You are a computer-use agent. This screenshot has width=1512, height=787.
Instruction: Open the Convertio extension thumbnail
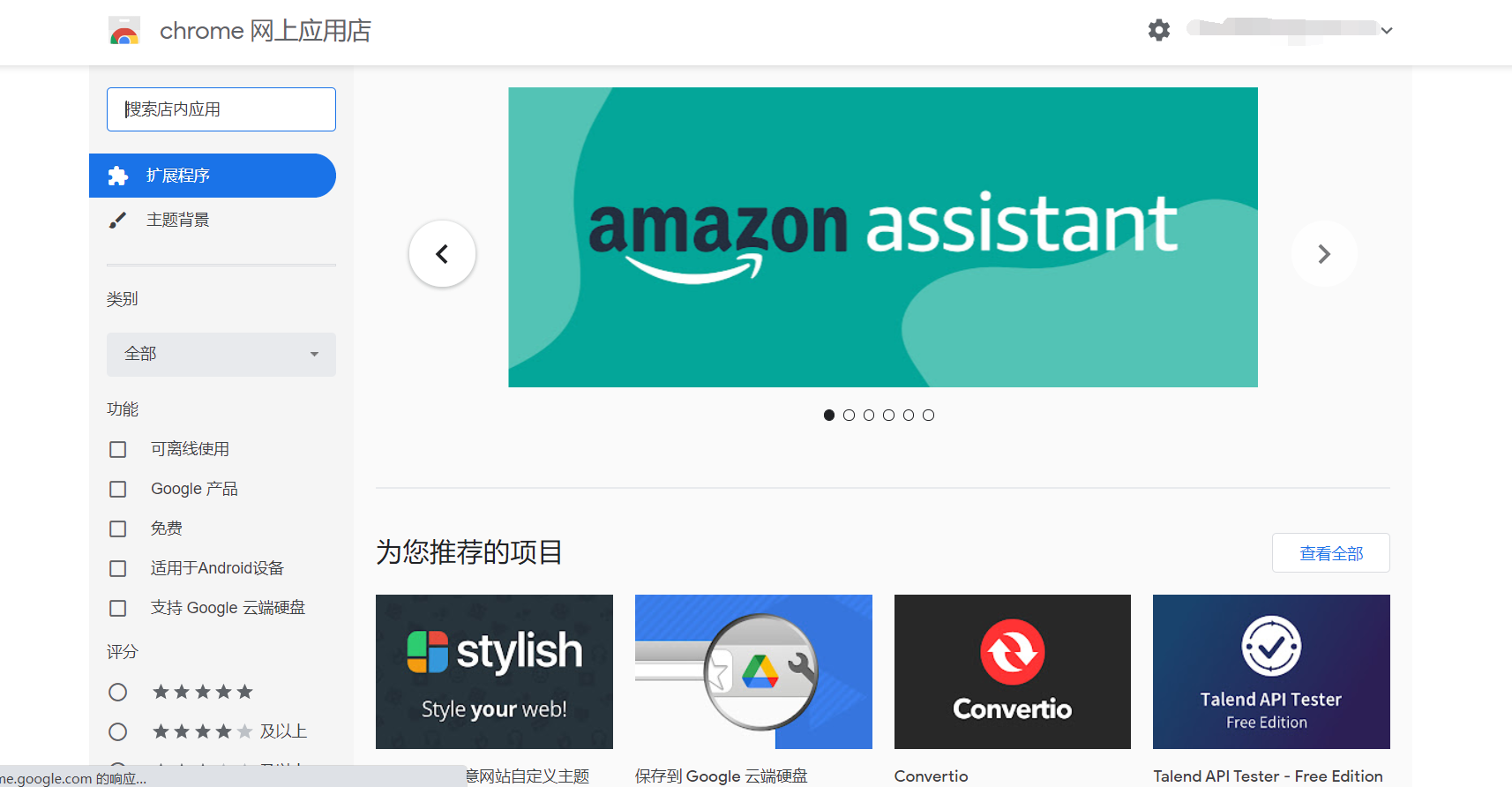pos(1012,671)
